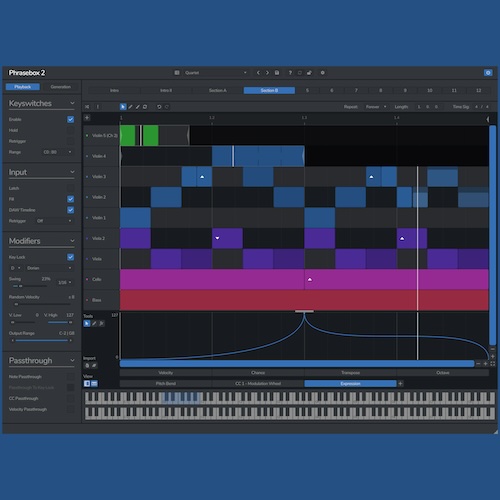Screen dimensions: 500x500
Task: Open the Quartet preset dropdown
Action: [x=215, y=73]
